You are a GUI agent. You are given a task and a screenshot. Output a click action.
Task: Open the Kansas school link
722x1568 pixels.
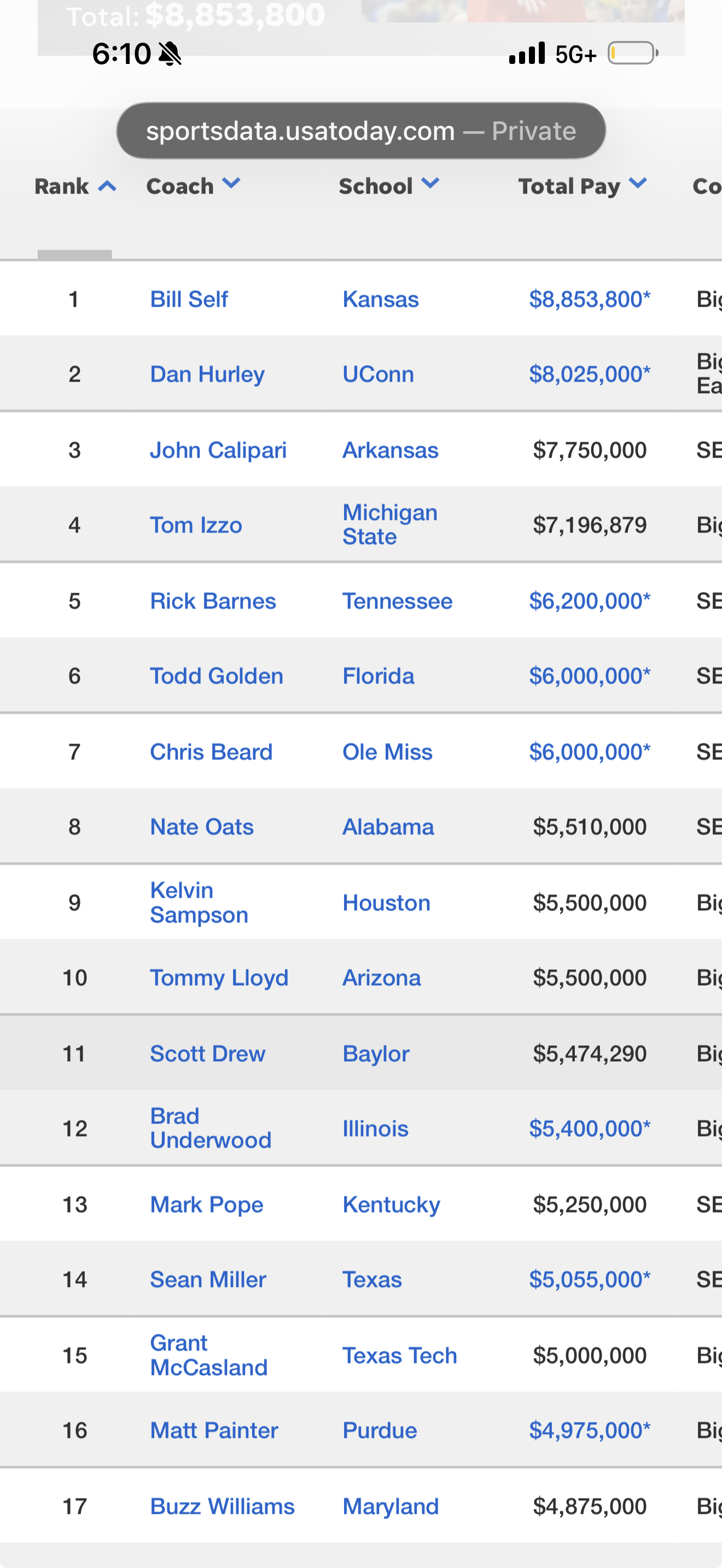coord(381,300)
